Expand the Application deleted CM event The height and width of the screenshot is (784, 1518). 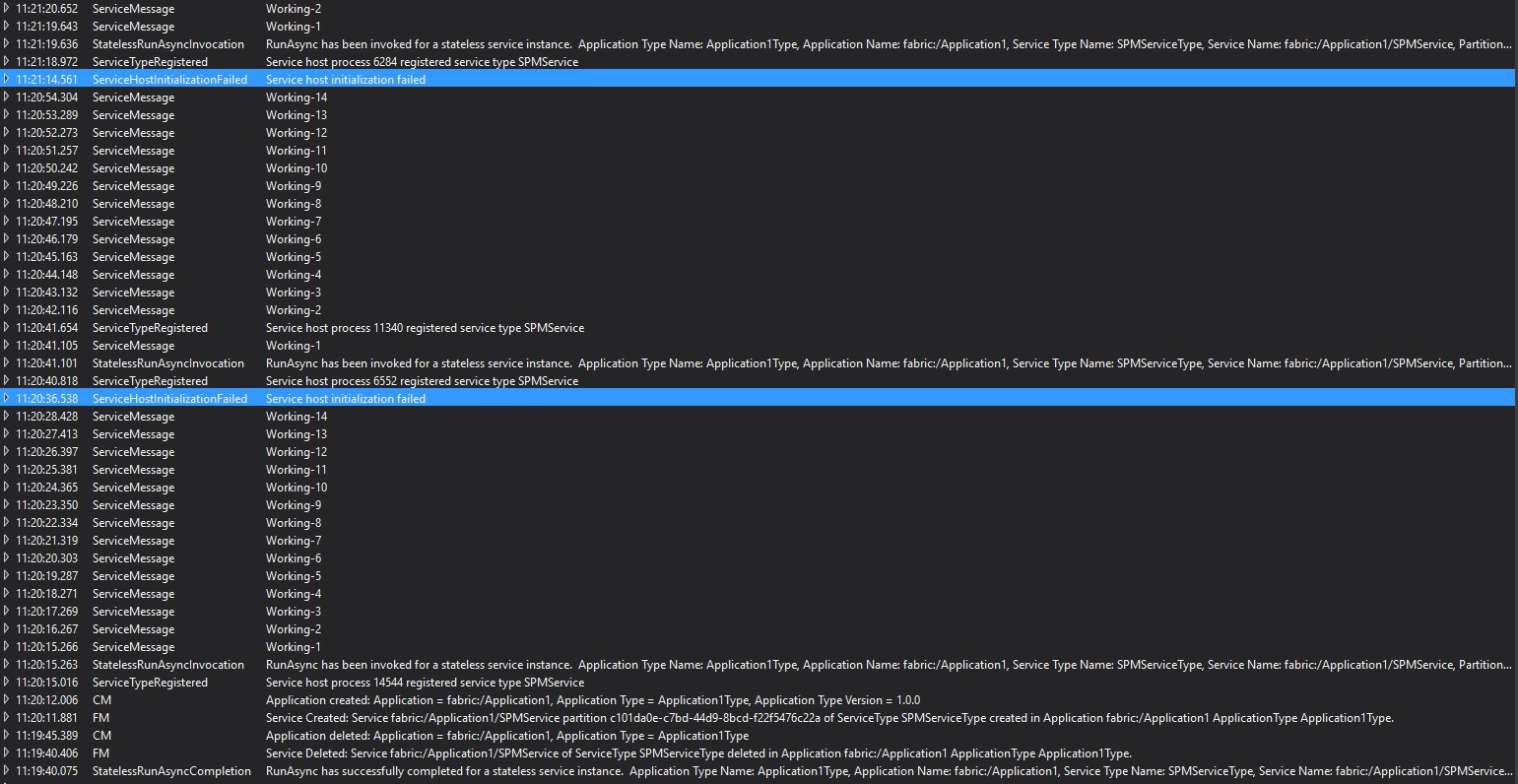click(7, 735)
